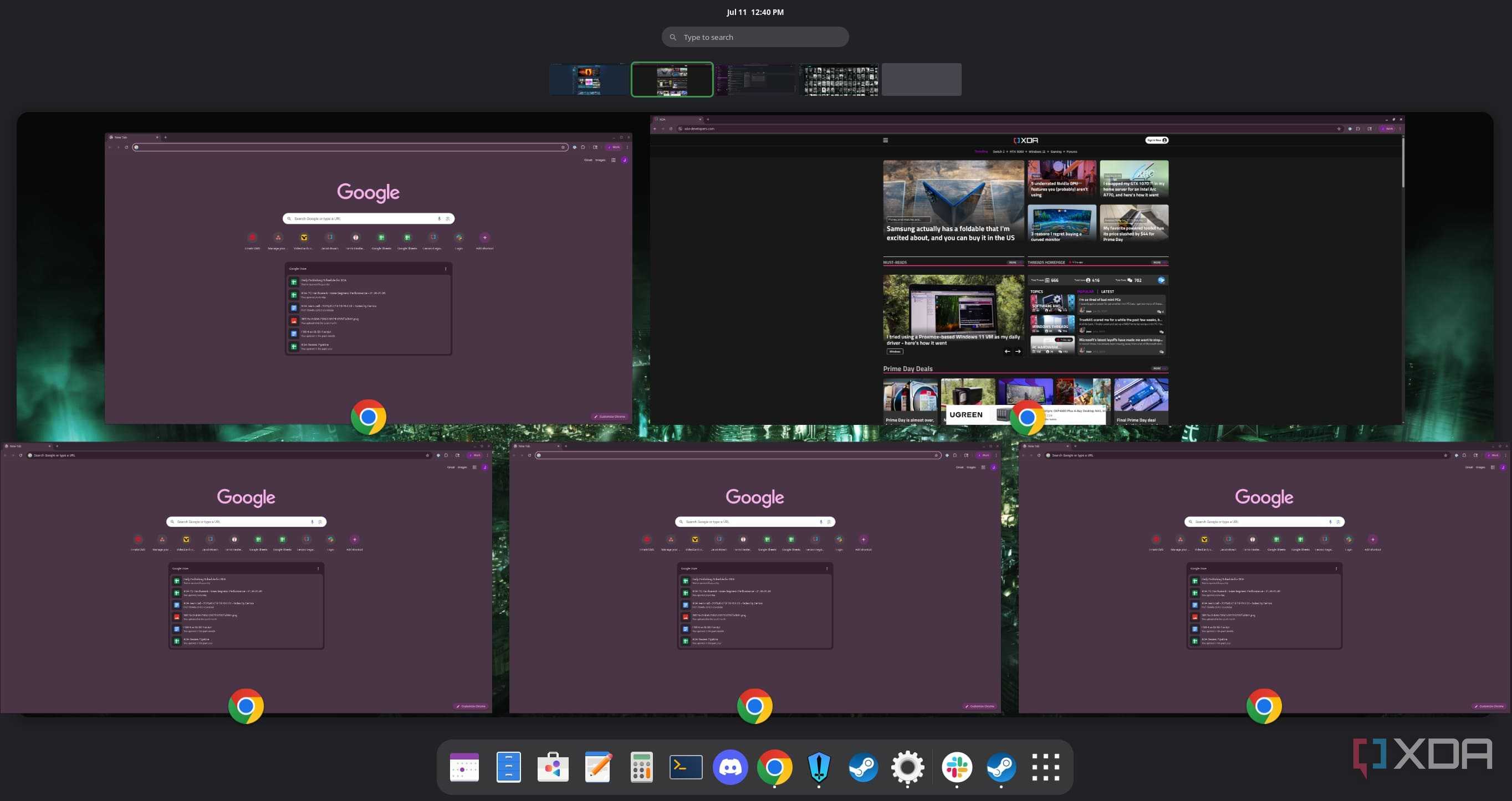Select the empty fifth workspace thumbnail

click(922, 79)
